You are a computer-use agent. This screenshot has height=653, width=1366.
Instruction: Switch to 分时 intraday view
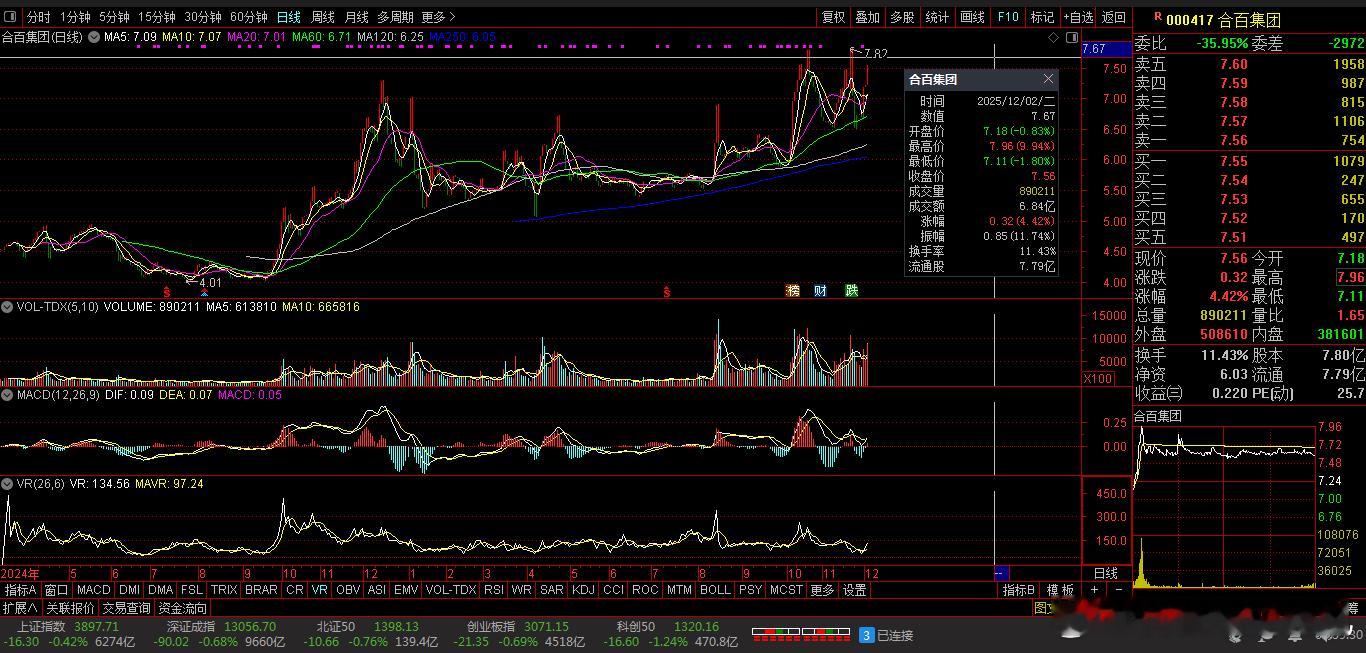[38, 17]
